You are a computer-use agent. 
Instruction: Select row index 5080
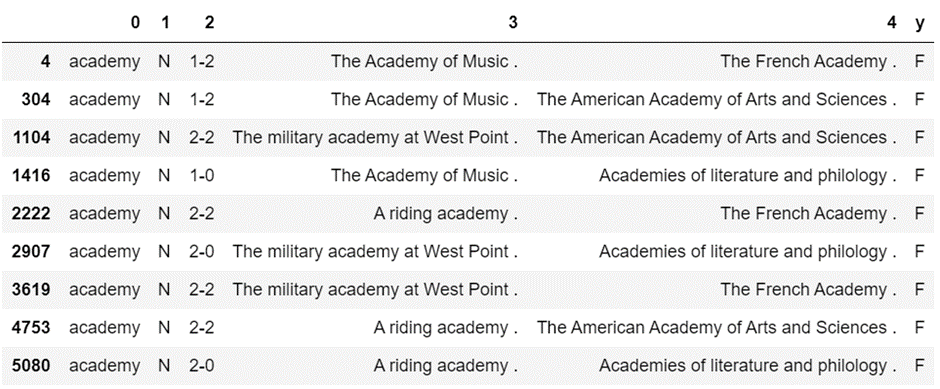[32, 366]
